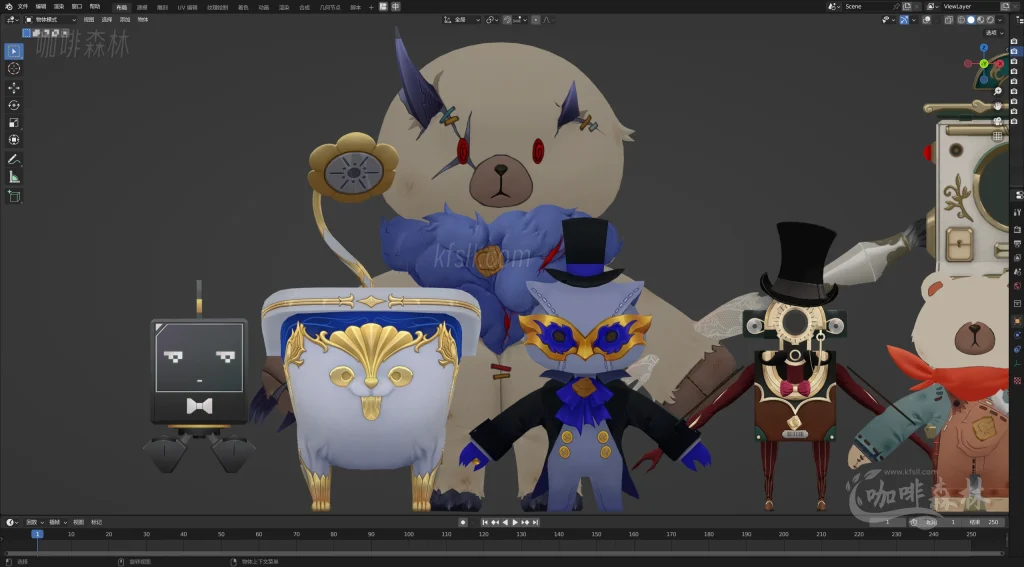Activate the Rotate tool
1024x567 pixels.
[14, 105]
